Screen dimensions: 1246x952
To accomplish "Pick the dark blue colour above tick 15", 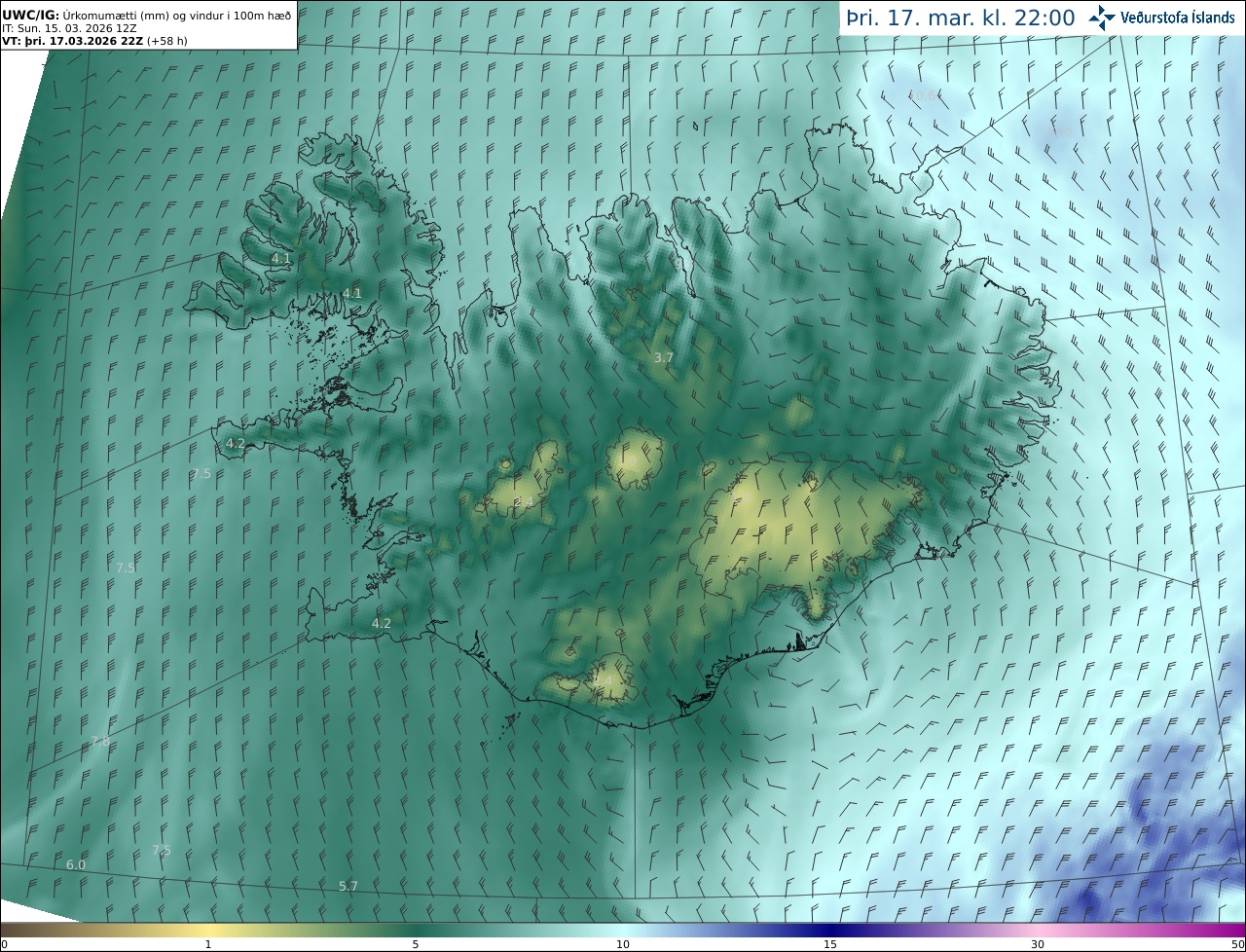I will (x=830, y=930).
